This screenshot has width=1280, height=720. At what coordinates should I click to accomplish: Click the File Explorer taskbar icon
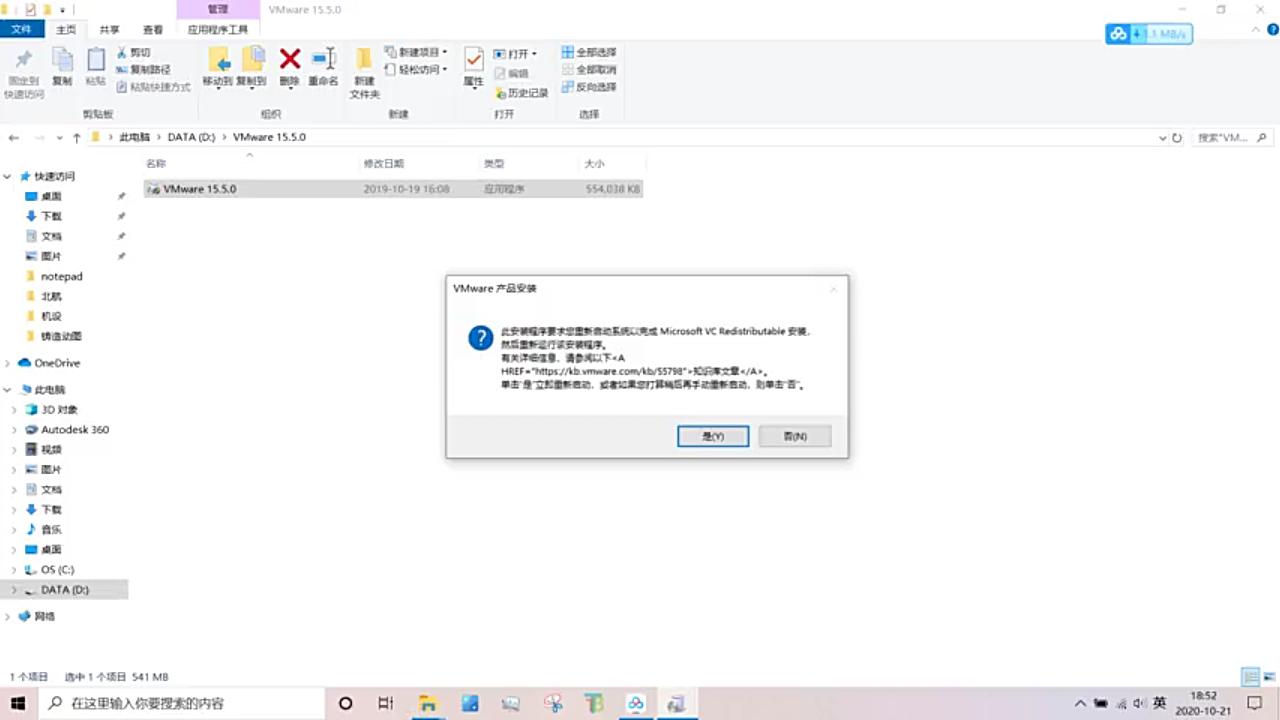pyautogui.click(x=427, y=703)
